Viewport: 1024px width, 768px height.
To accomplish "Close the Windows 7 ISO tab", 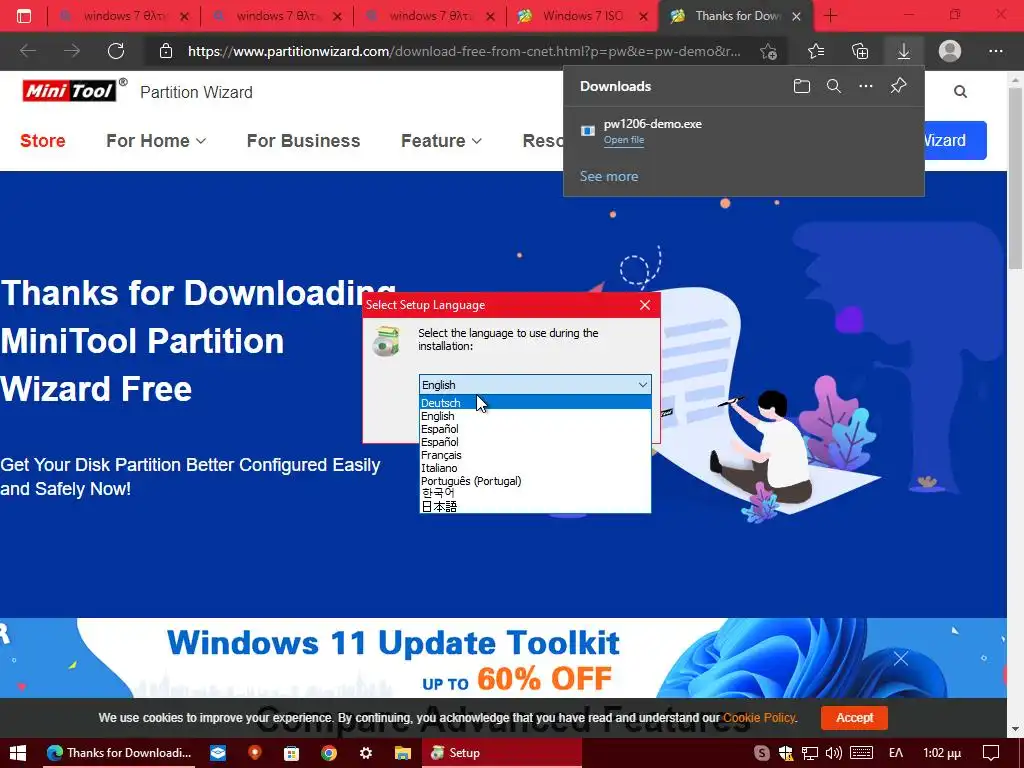I will click(645, 16).
